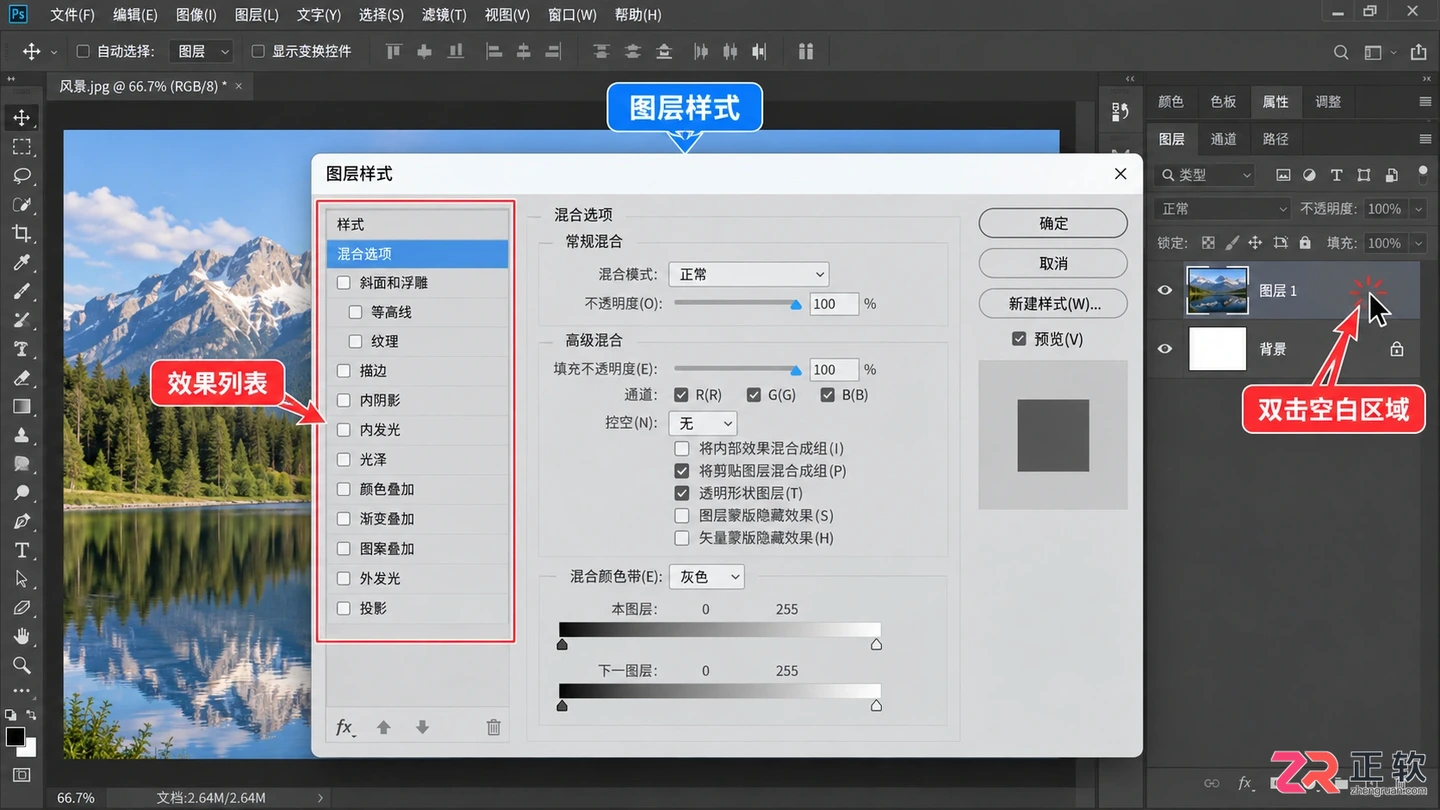1440x810 pixels.
Task: Open the 类型 layer filter dropdown
Action: tap(1204, 175)
